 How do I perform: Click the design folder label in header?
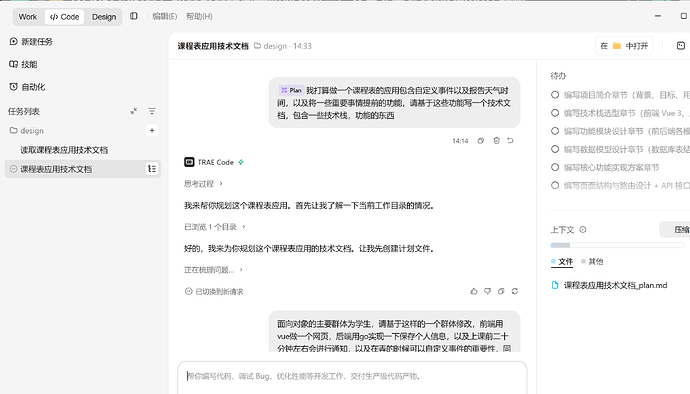click(270, 46)
